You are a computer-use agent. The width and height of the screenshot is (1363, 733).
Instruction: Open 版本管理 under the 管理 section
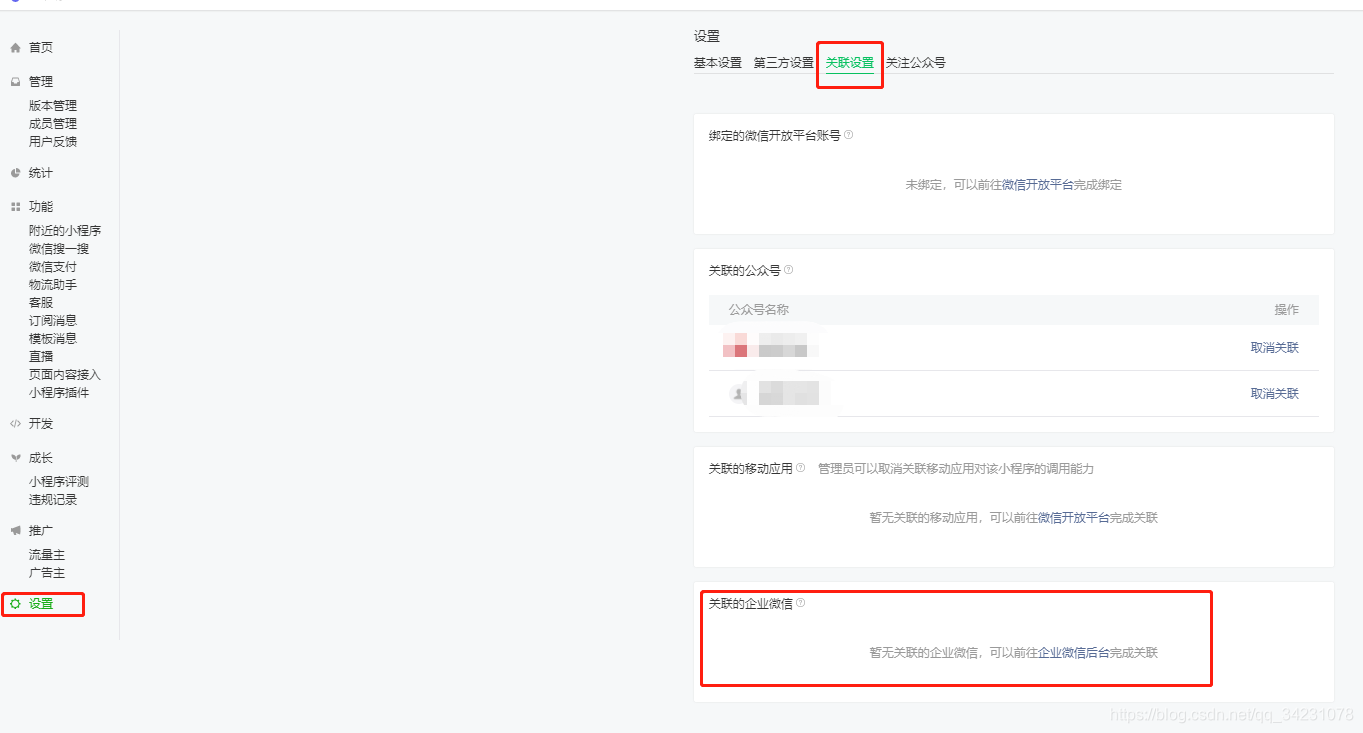tap(52, 104)
